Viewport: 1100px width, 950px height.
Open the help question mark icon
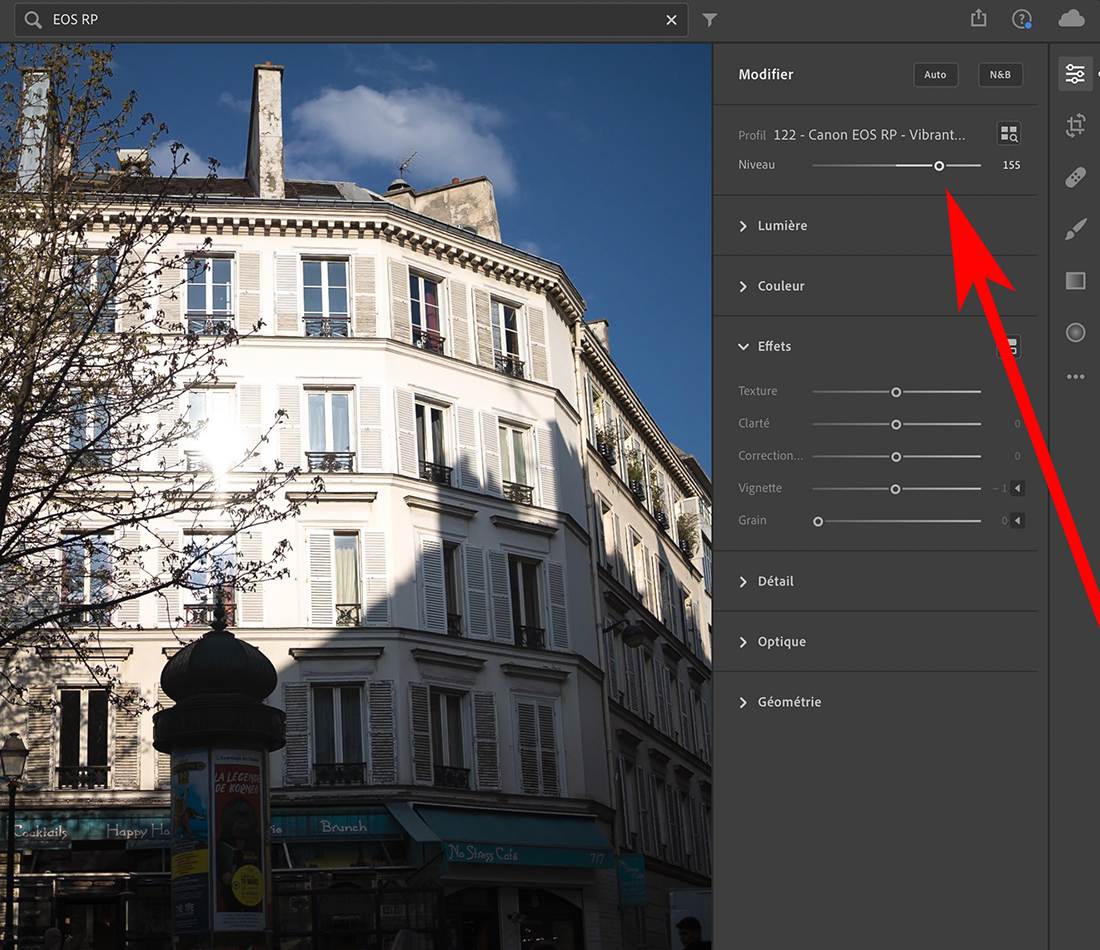[1021, 19]
